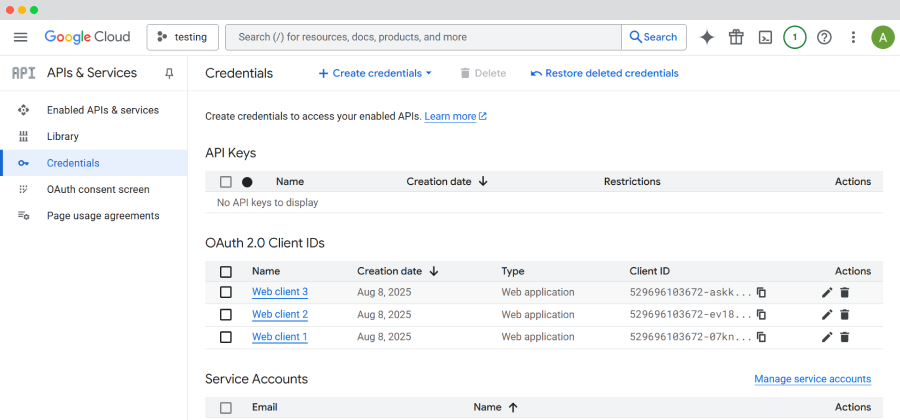Open Page usage agreements
900x420 pixels.
(x=94, y=216)
